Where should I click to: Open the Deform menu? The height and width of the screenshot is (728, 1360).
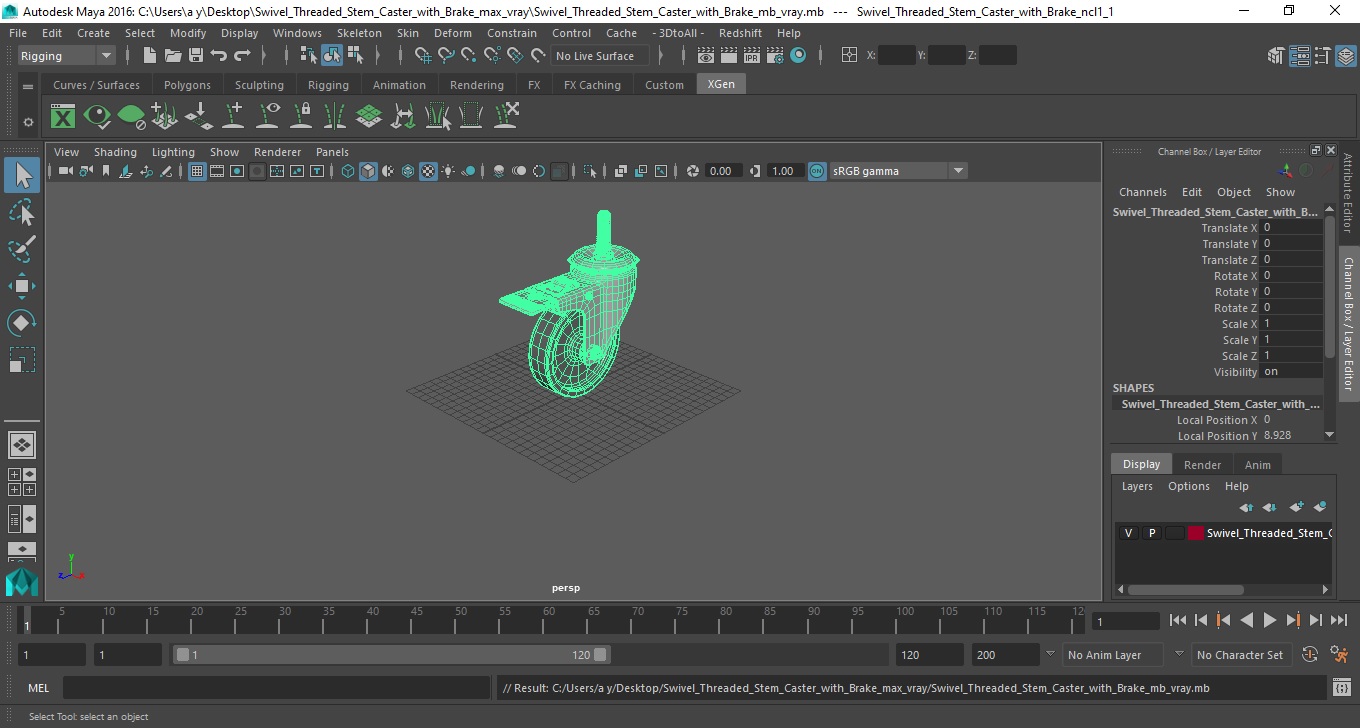point(452,33)
